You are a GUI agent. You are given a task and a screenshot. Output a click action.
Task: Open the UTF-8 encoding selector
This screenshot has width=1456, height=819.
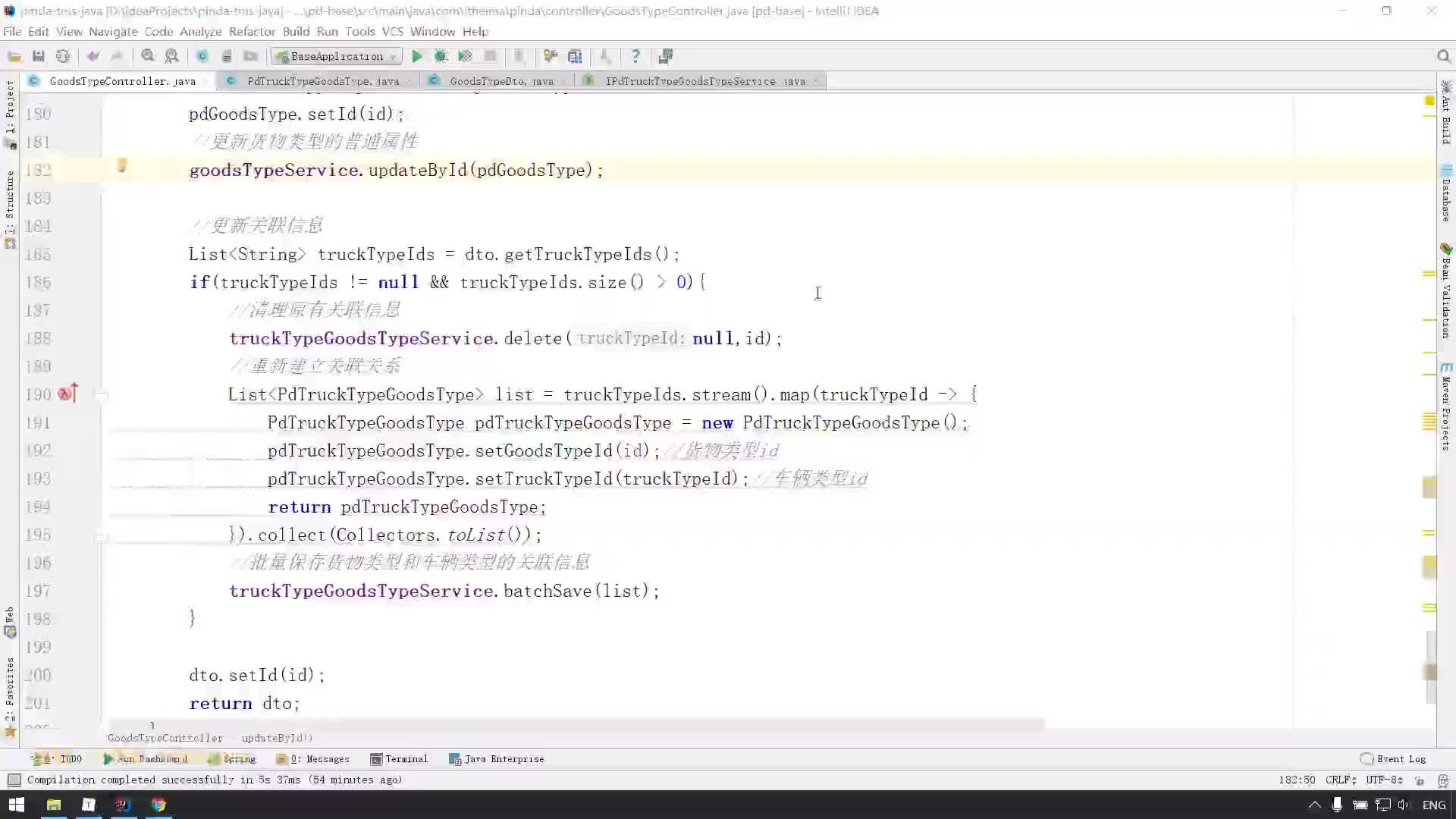1384,780
